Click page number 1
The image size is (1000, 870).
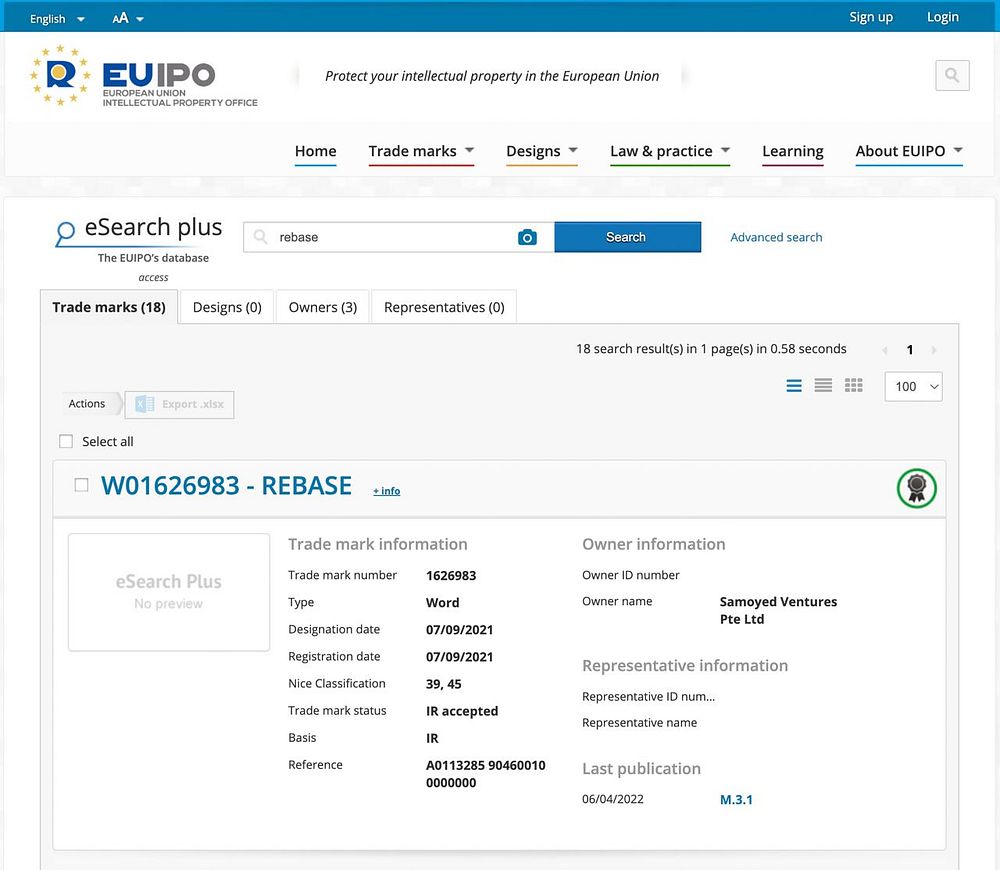click(x=909, y=350)
